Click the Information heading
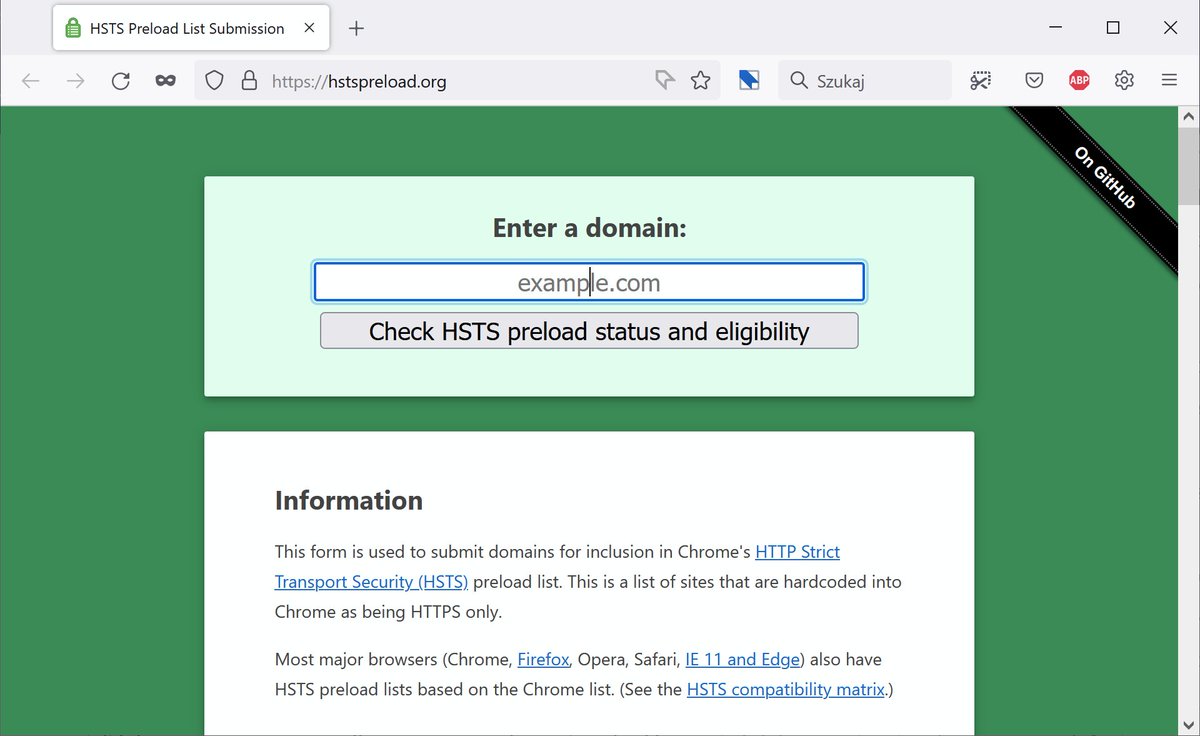This screenshot has height=736, width=1200. coord(349,500)
